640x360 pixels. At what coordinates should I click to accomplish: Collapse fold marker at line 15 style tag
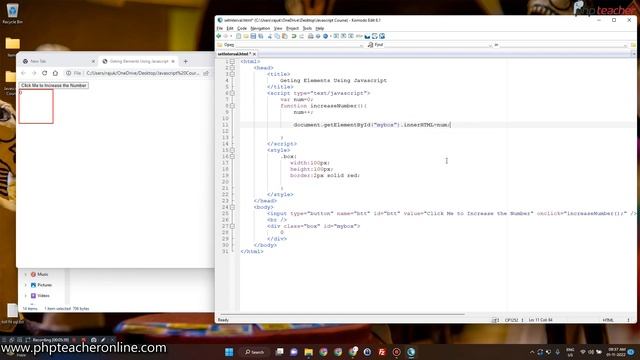point(232,150)
